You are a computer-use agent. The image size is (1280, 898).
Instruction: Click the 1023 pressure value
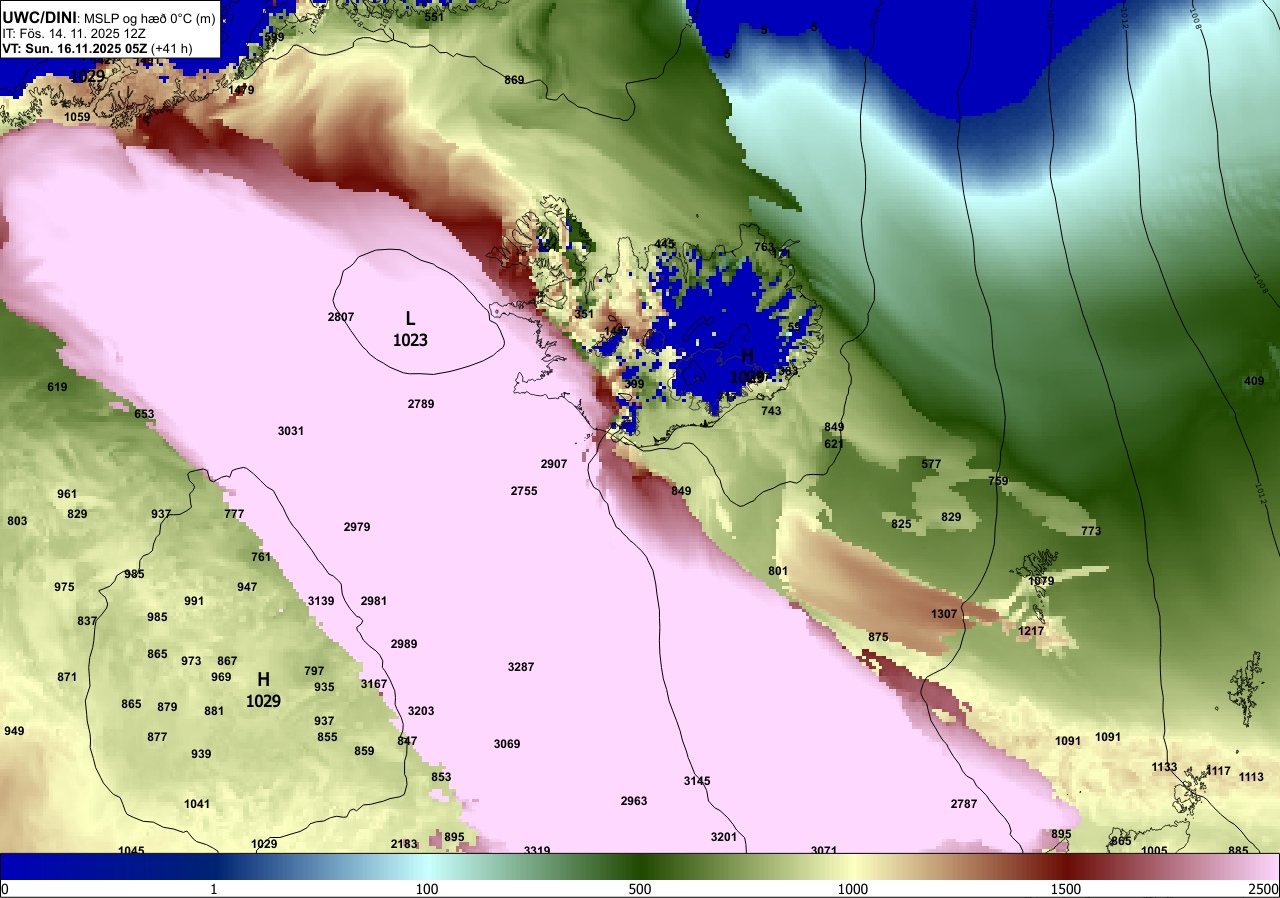410,340
